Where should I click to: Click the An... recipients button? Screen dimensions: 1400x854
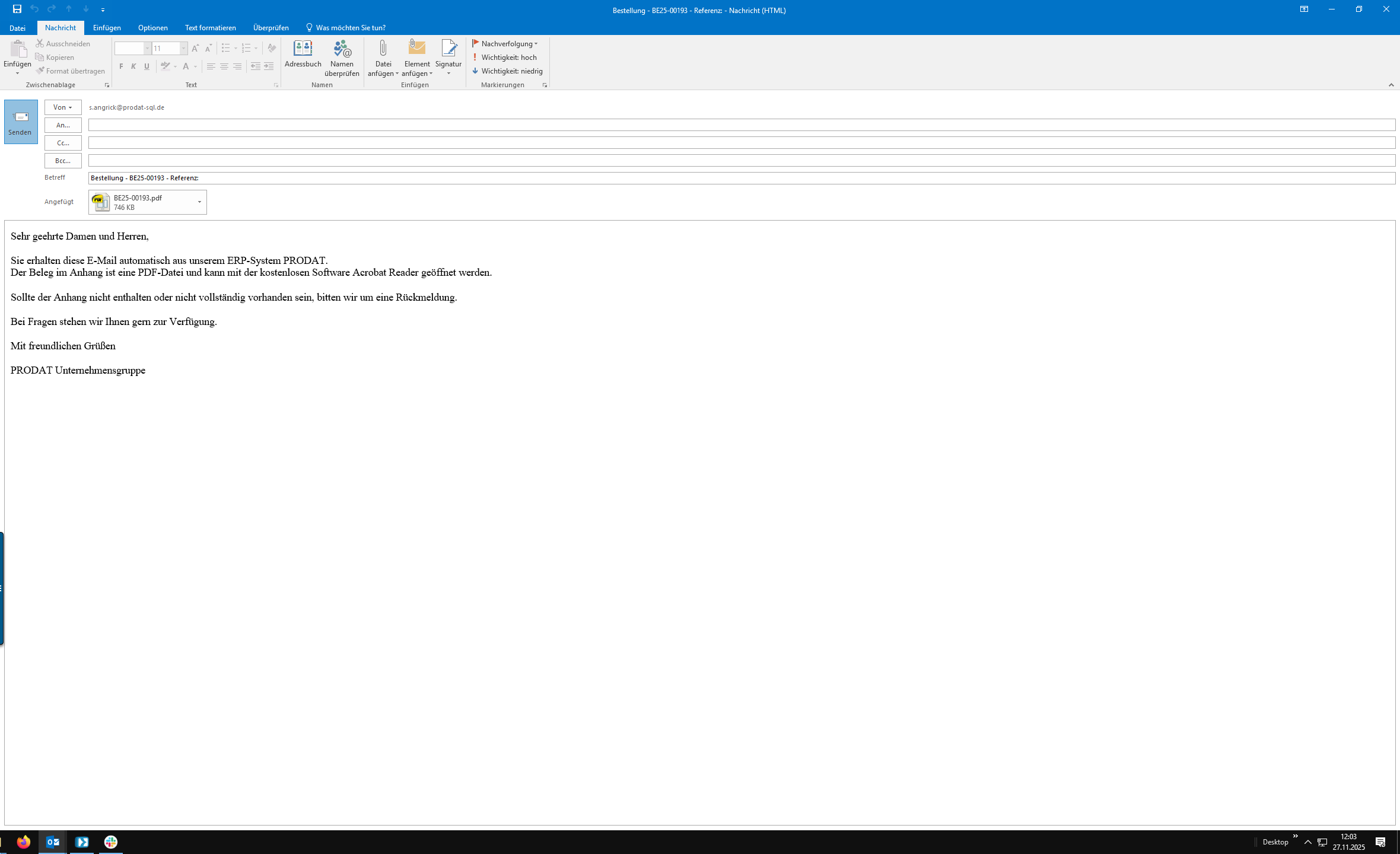click(63, 125)
